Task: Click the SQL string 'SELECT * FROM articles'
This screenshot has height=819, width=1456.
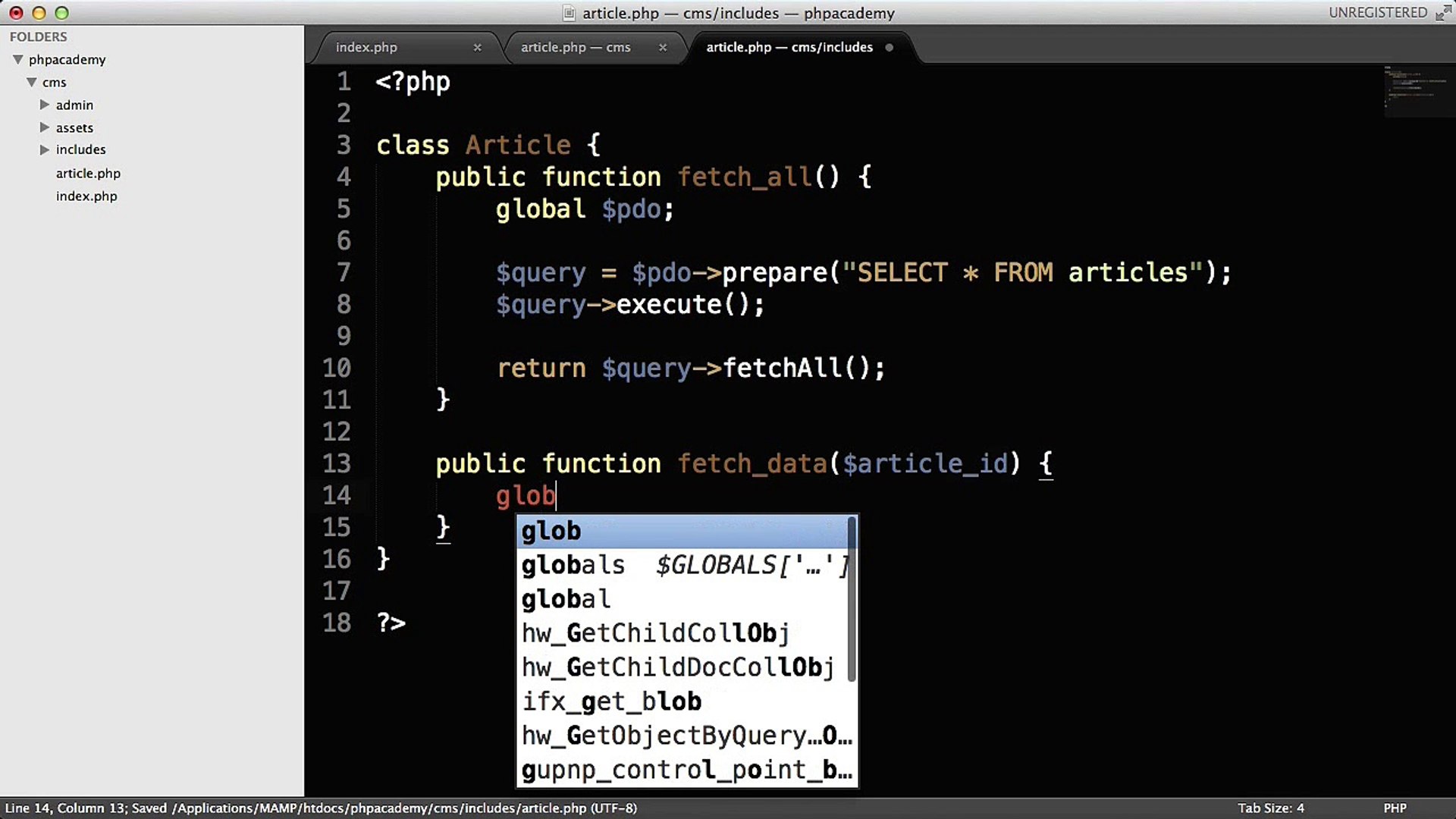Action: pos(1022,272)
